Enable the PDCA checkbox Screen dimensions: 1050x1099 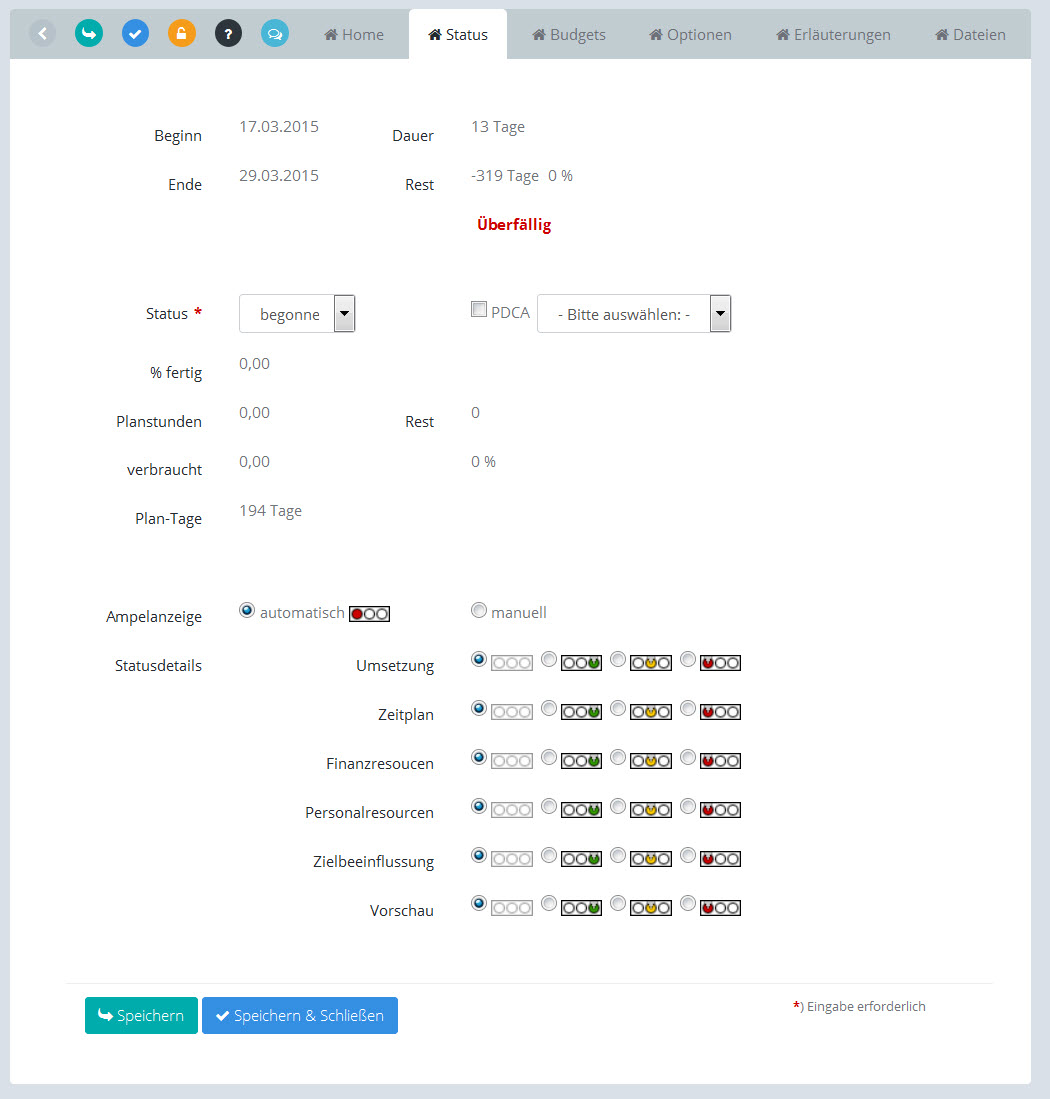(479, 310)
